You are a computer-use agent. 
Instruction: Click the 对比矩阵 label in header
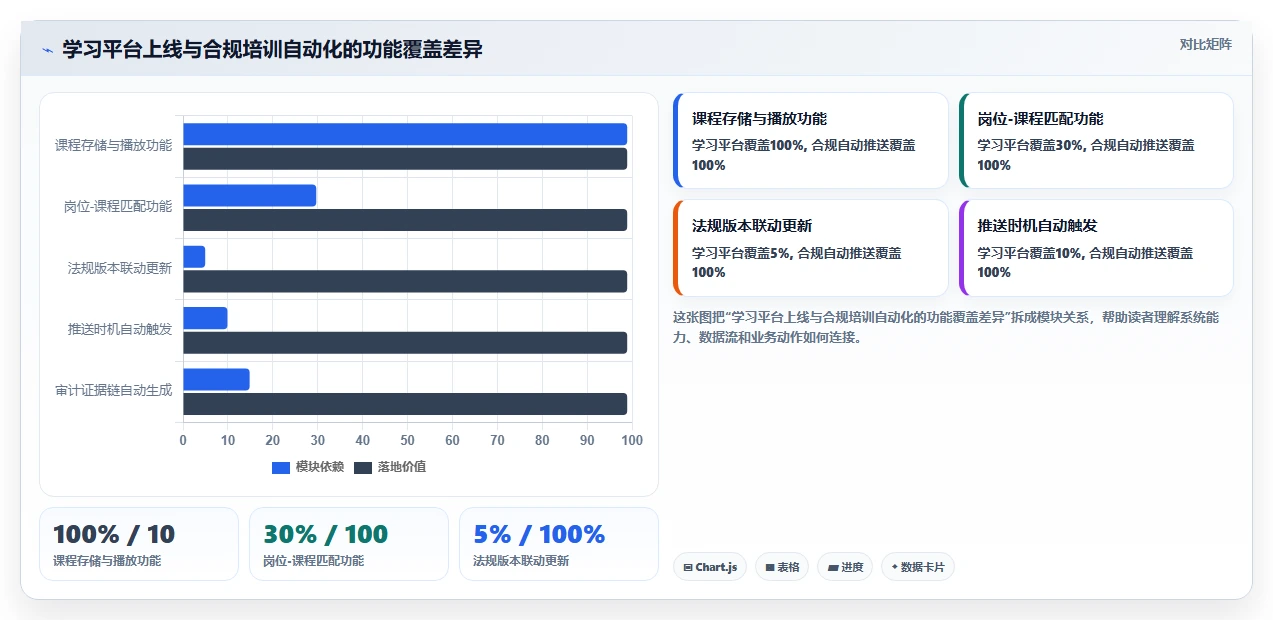click(1206, 44)
